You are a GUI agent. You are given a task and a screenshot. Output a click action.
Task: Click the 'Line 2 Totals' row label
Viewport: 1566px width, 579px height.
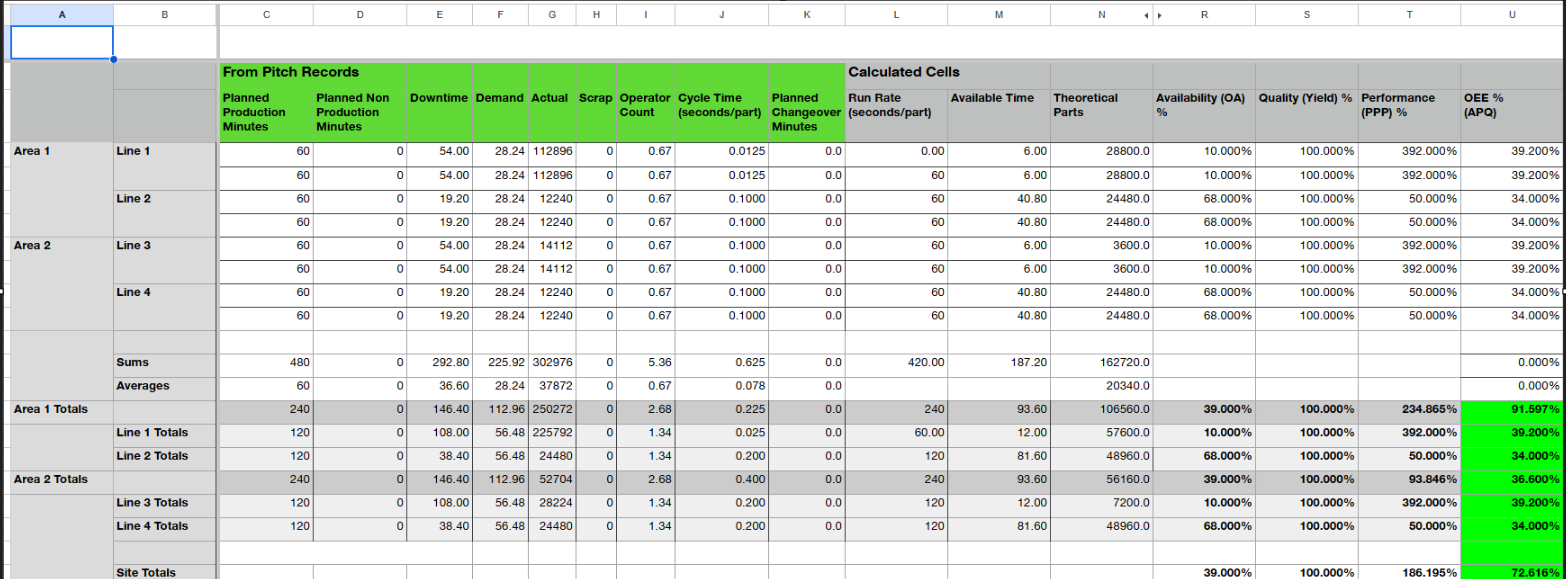(x=152, y=456)
